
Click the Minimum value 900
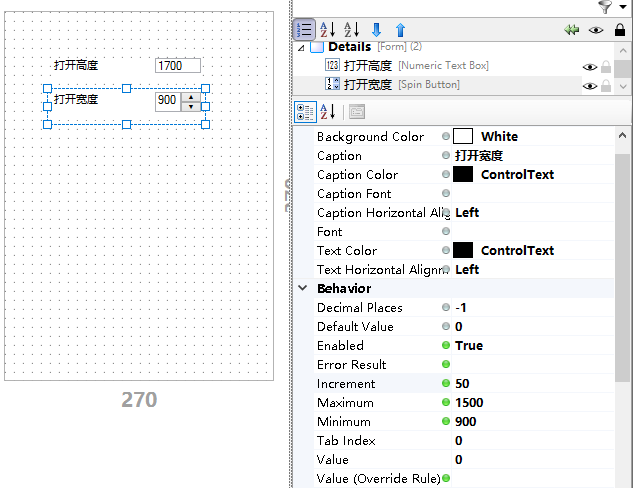465,421
